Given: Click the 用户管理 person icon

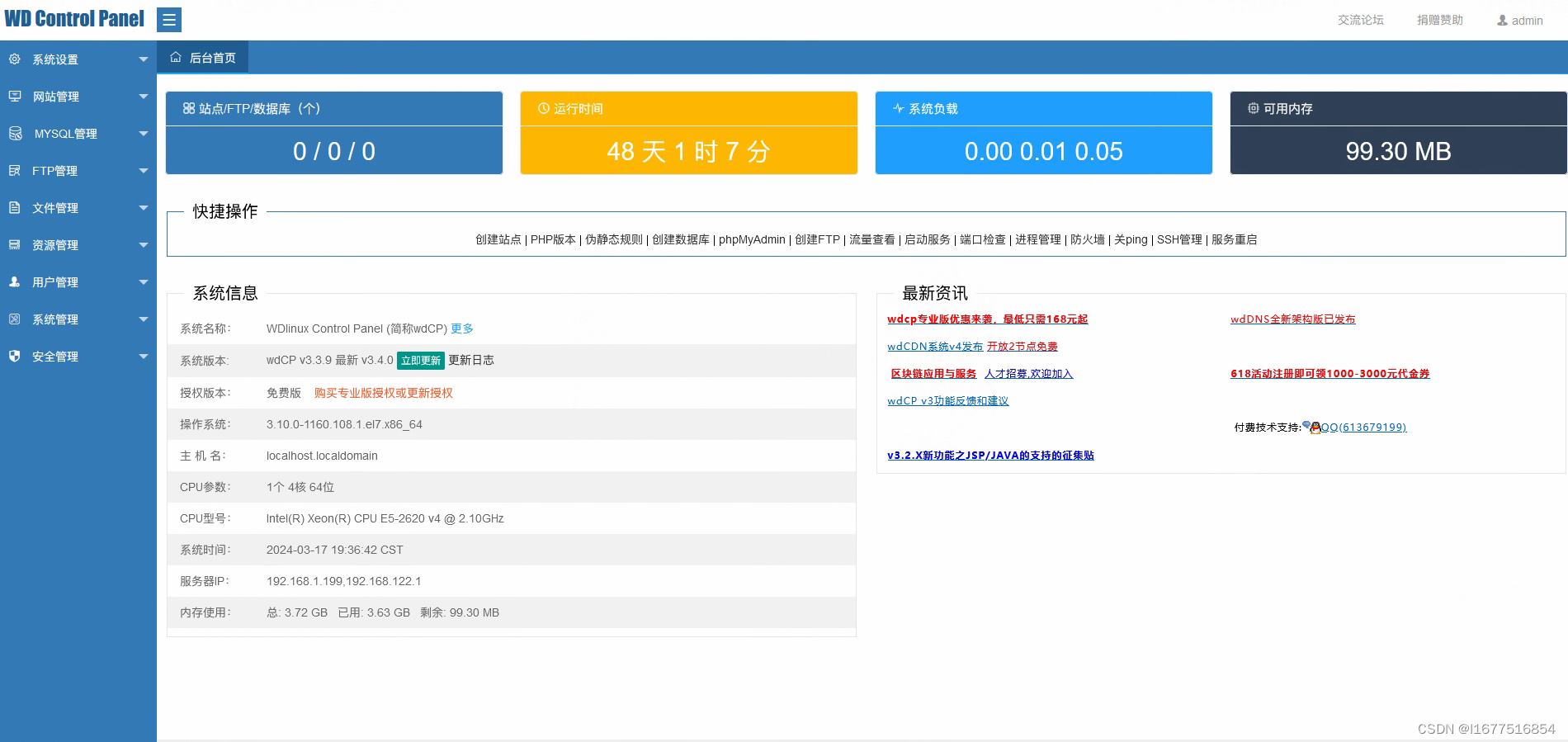Looking at the screenshot, I should [14, 282].
